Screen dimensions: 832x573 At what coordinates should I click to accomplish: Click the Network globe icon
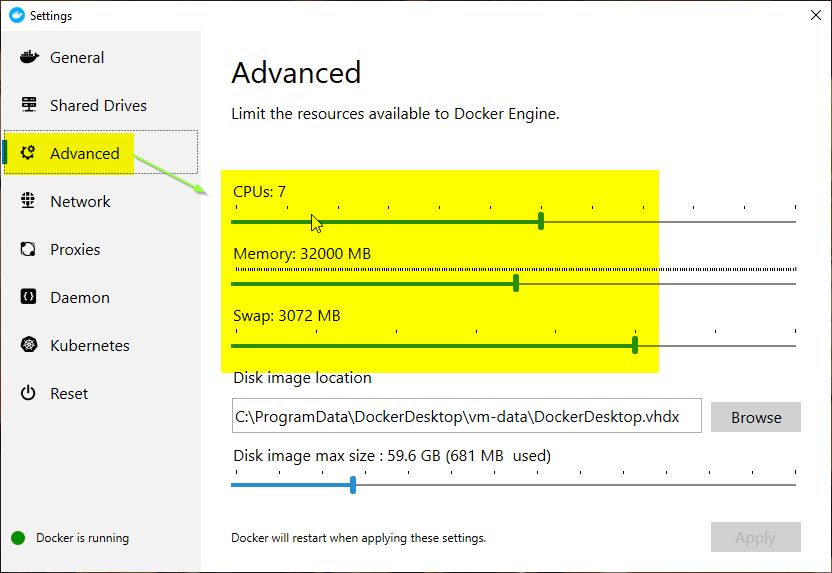point(29,201)
